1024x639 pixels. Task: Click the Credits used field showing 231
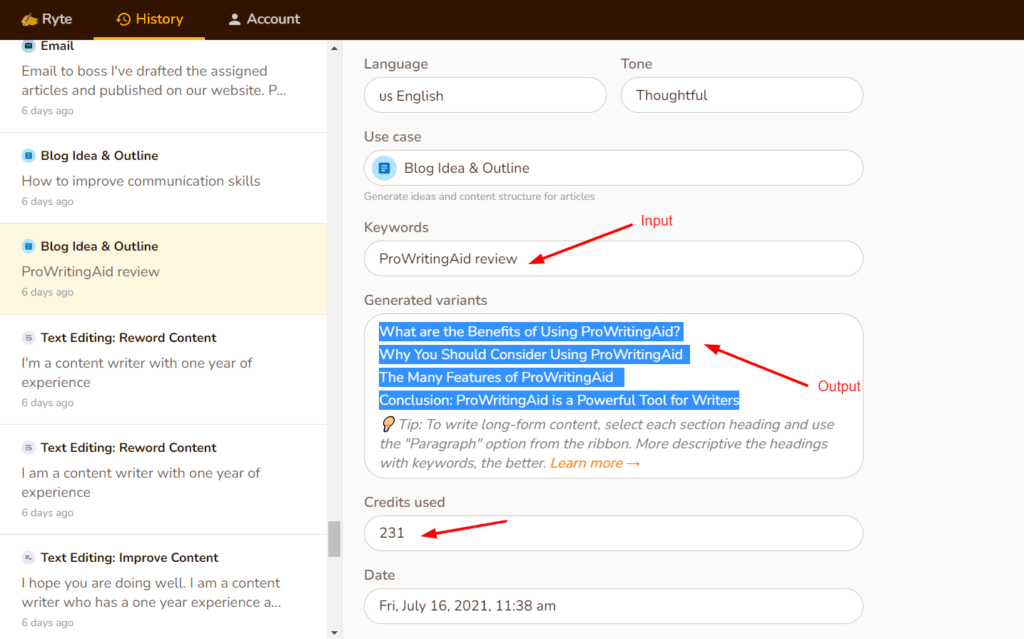coord(613,533)
